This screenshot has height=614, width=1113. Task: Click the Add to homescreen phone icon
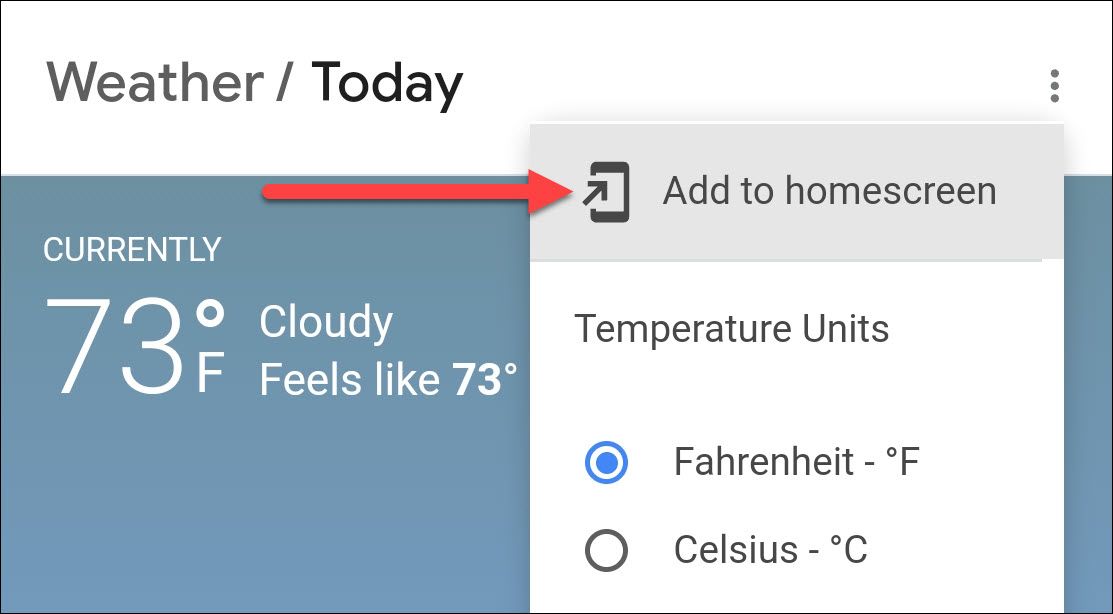[x=607, y=192]
